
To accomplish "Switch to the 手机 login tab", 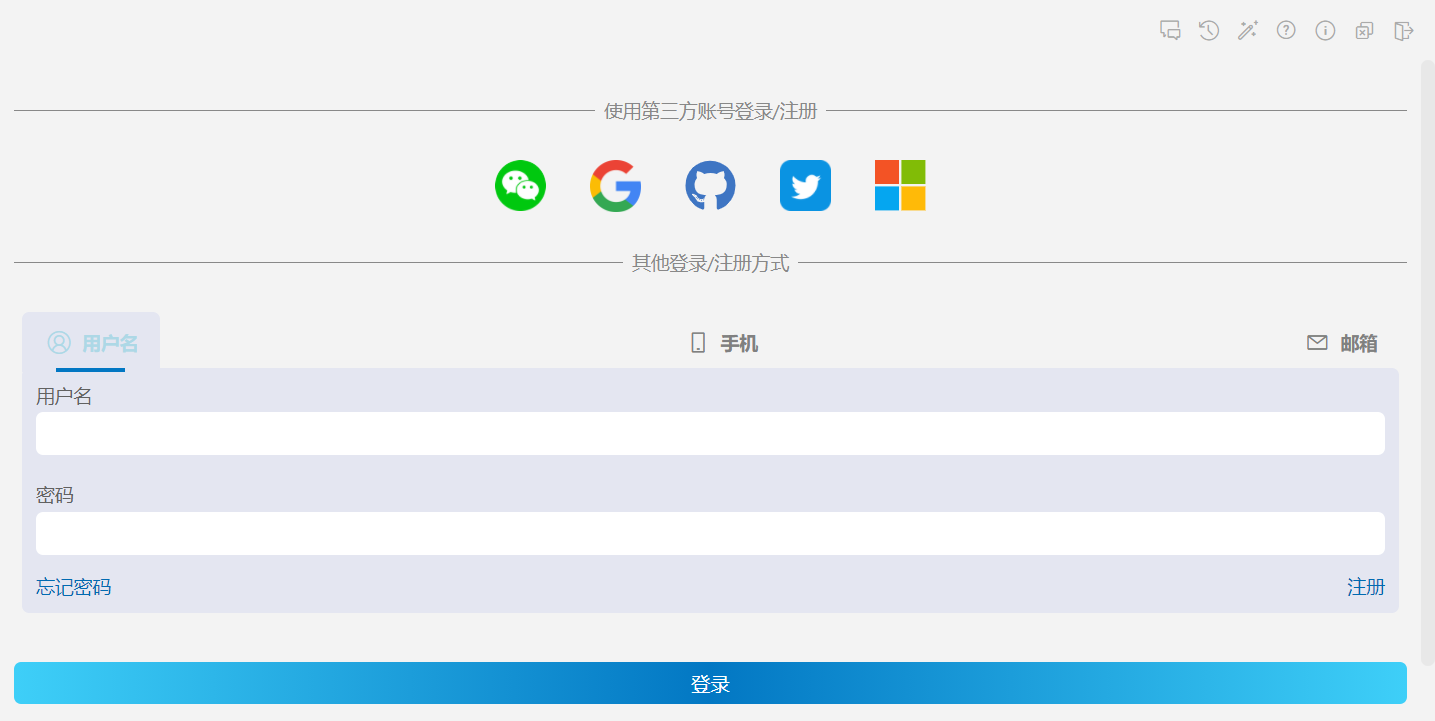I will point(725,343).
